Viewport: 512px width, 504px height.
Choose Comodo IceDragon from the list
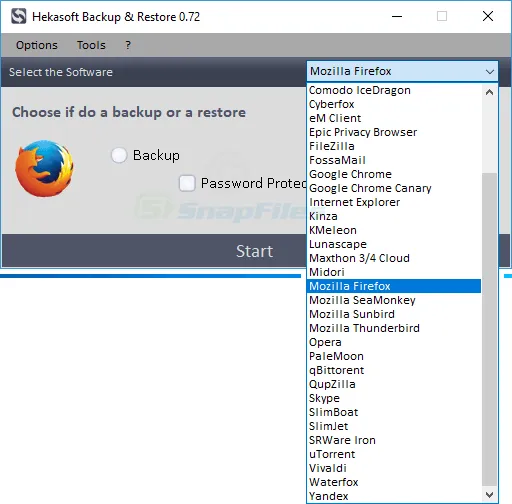(394, 90)
